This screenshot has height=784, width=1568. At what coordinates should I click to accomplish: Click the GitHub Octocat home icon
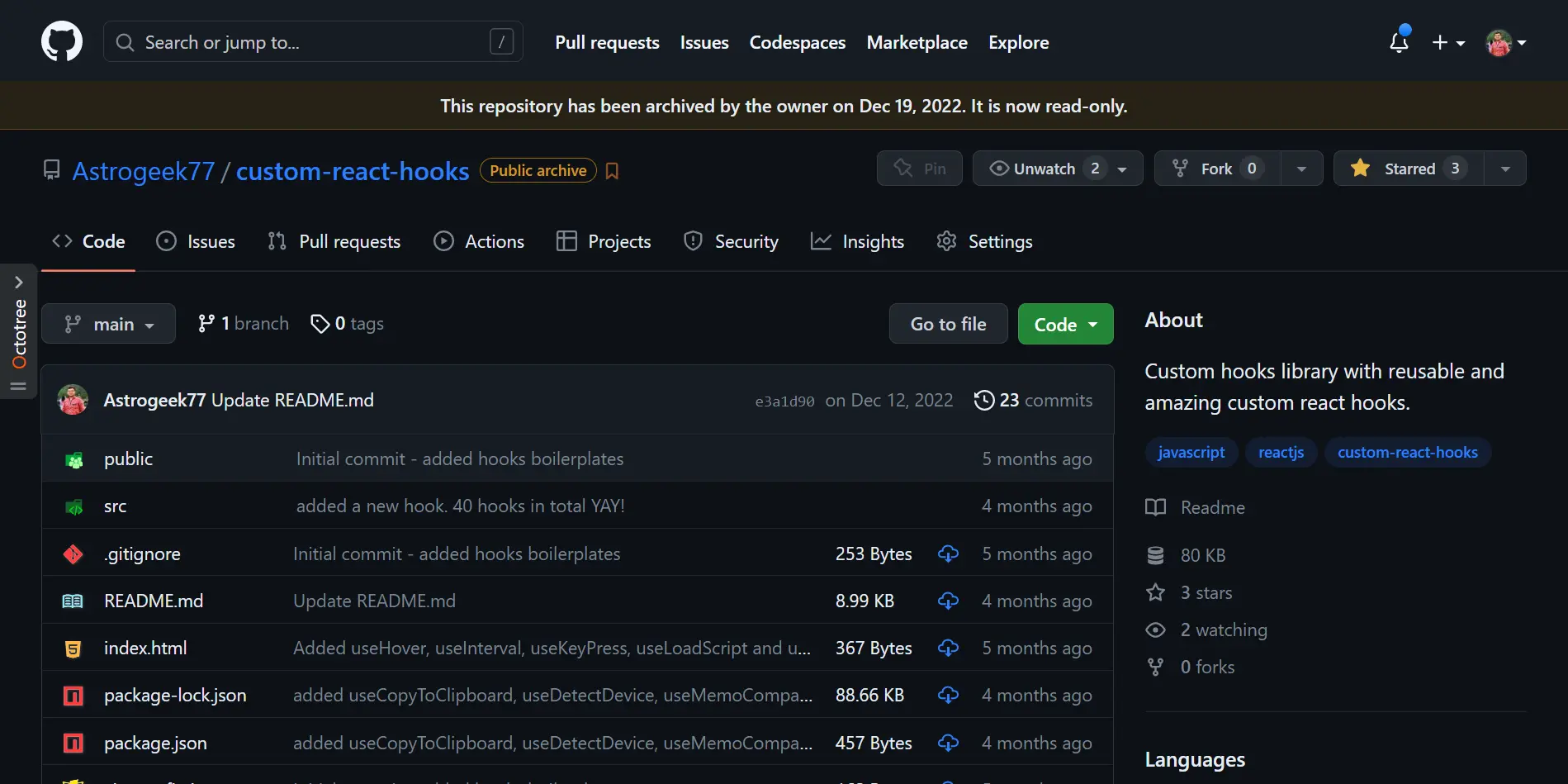coord(61,40)
